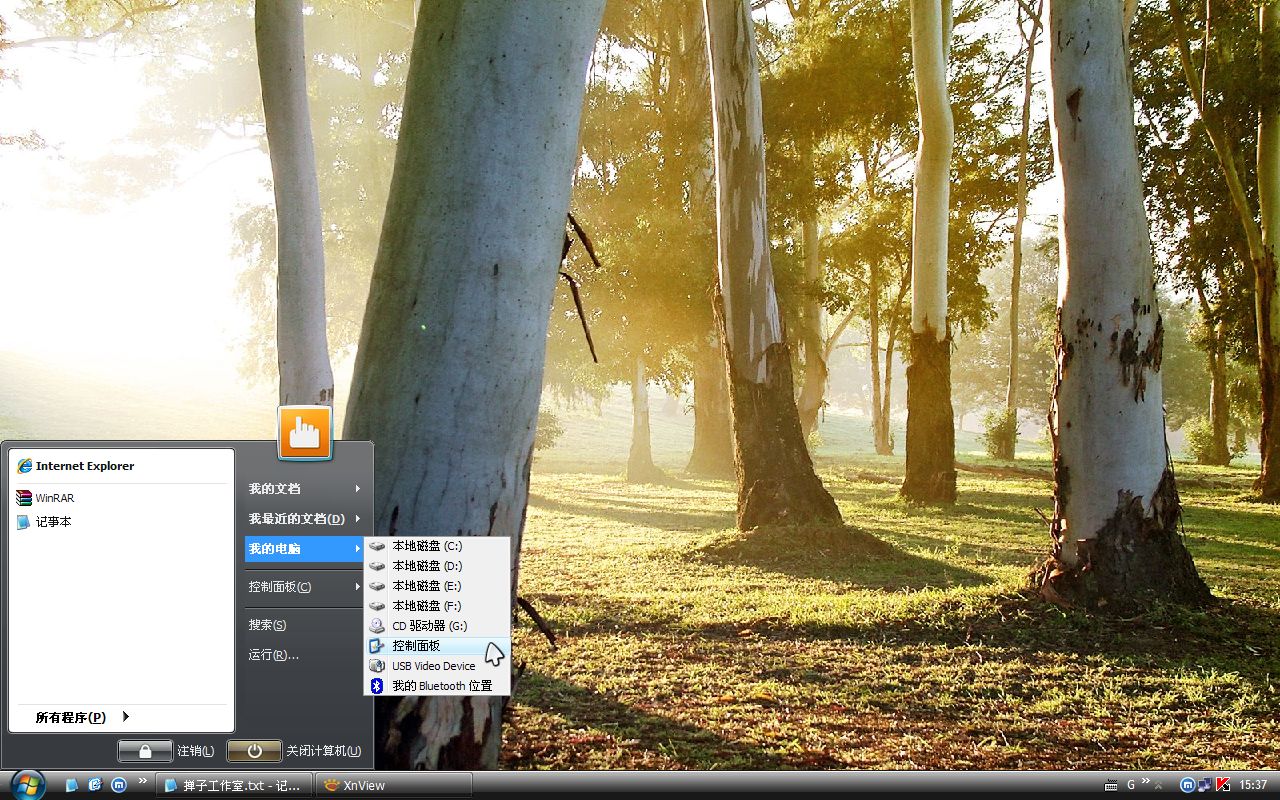Click 注销(L) label text
This screenshot has height=800, width=1280.
[196, 751]
